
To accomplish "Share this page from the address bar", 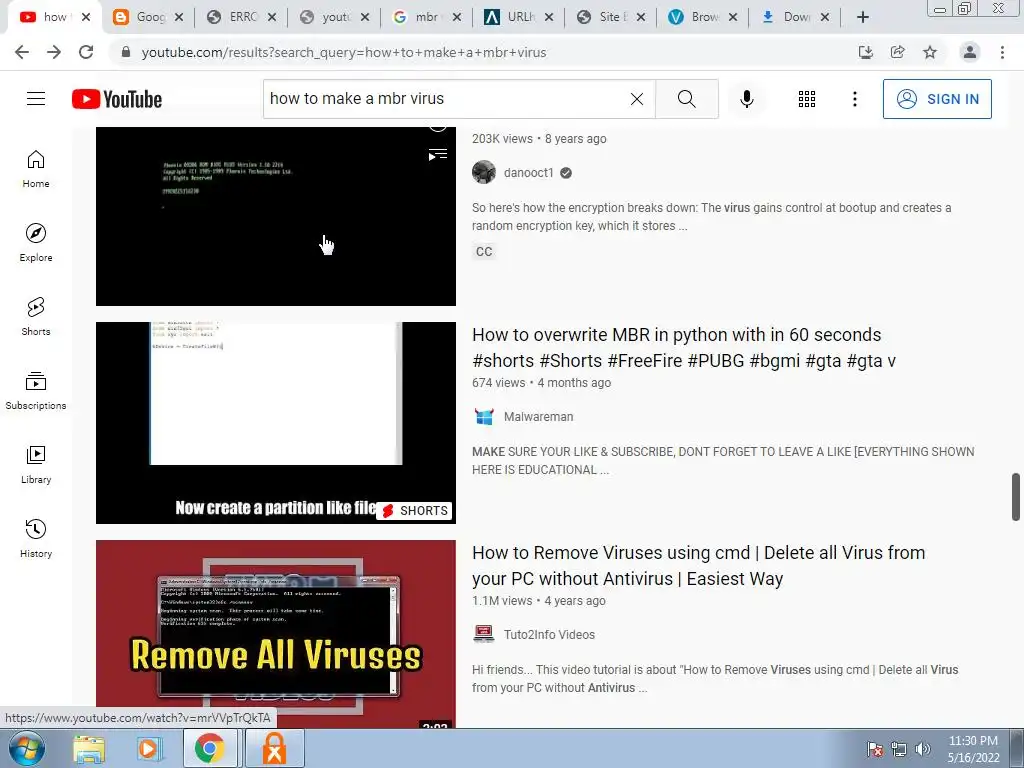I will [898, 52].
